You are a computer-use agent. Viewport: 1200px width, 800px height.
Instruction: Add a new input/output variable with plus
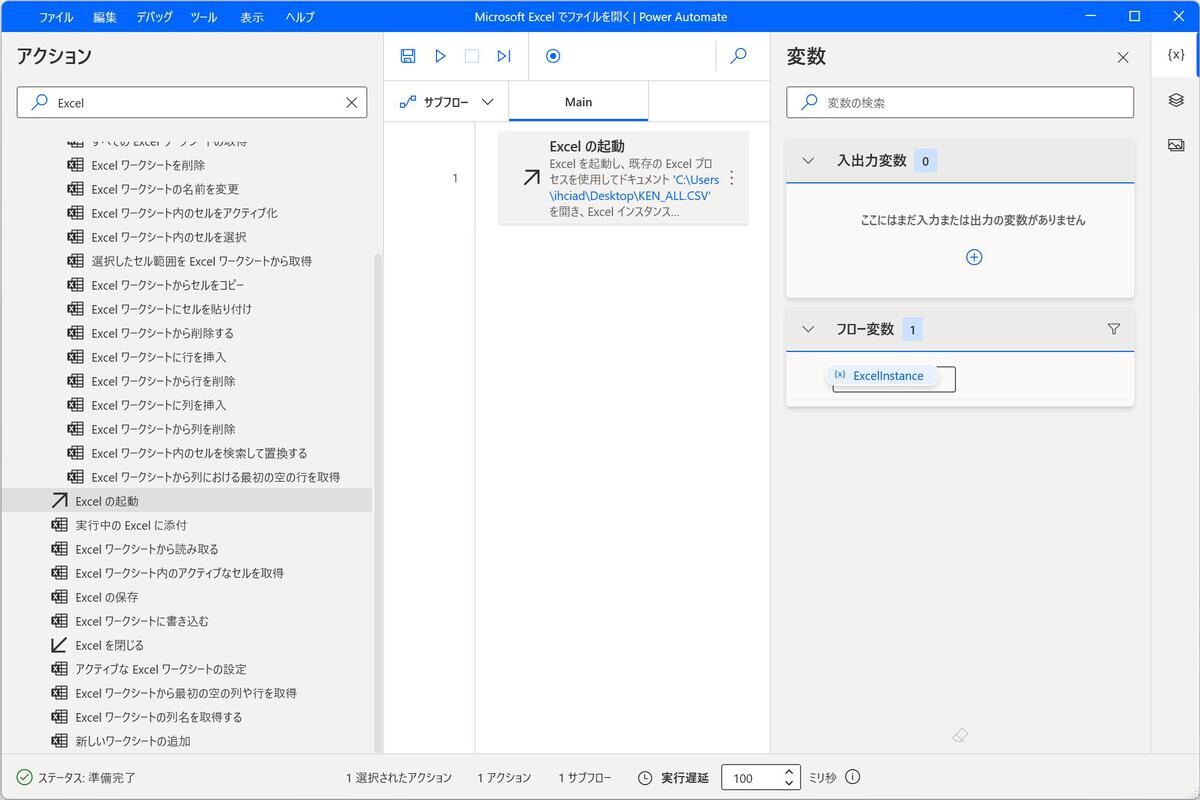(x=974, y=257)
